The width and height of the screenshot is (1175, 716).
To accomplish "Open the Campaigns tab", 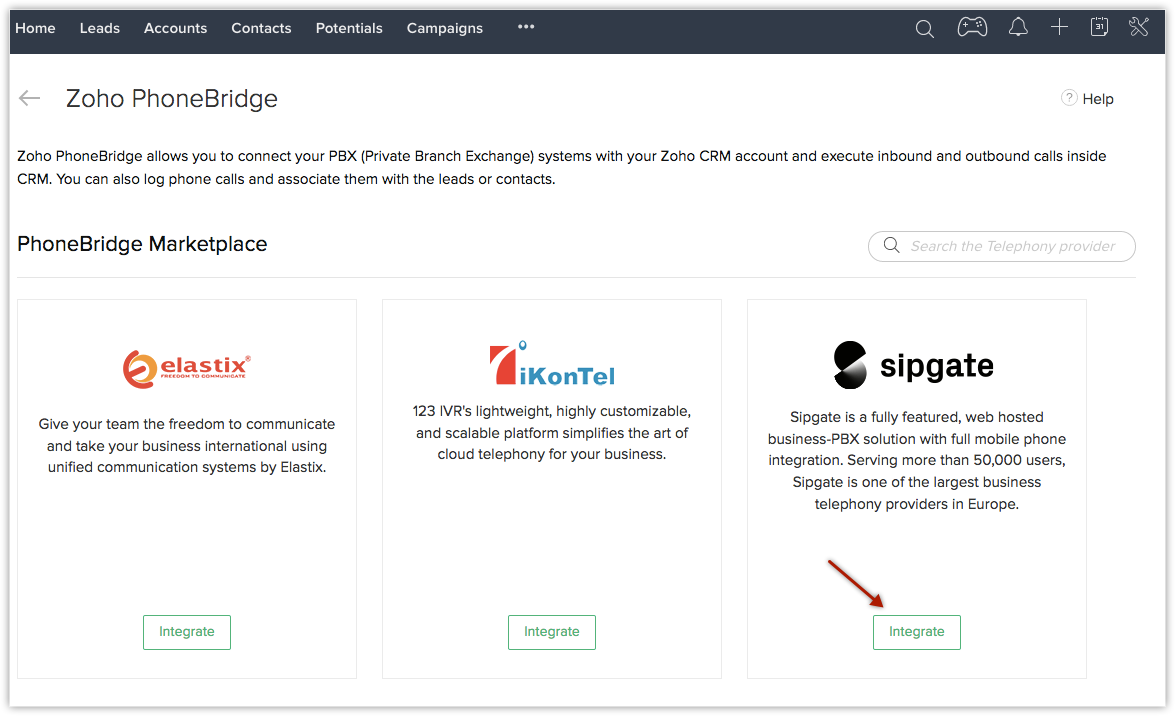I will (444, 28).
